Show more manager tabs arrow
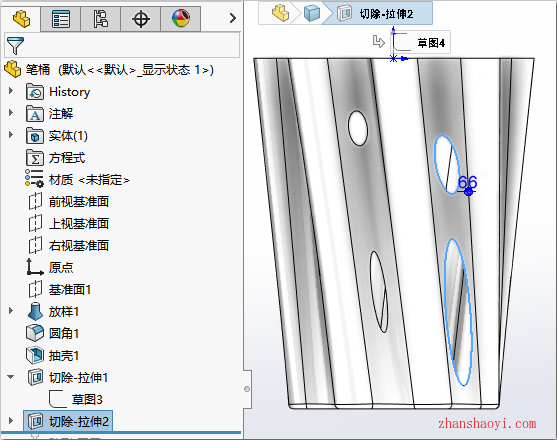Viewport: 557px width, 440px height. (x=233, y=18)
